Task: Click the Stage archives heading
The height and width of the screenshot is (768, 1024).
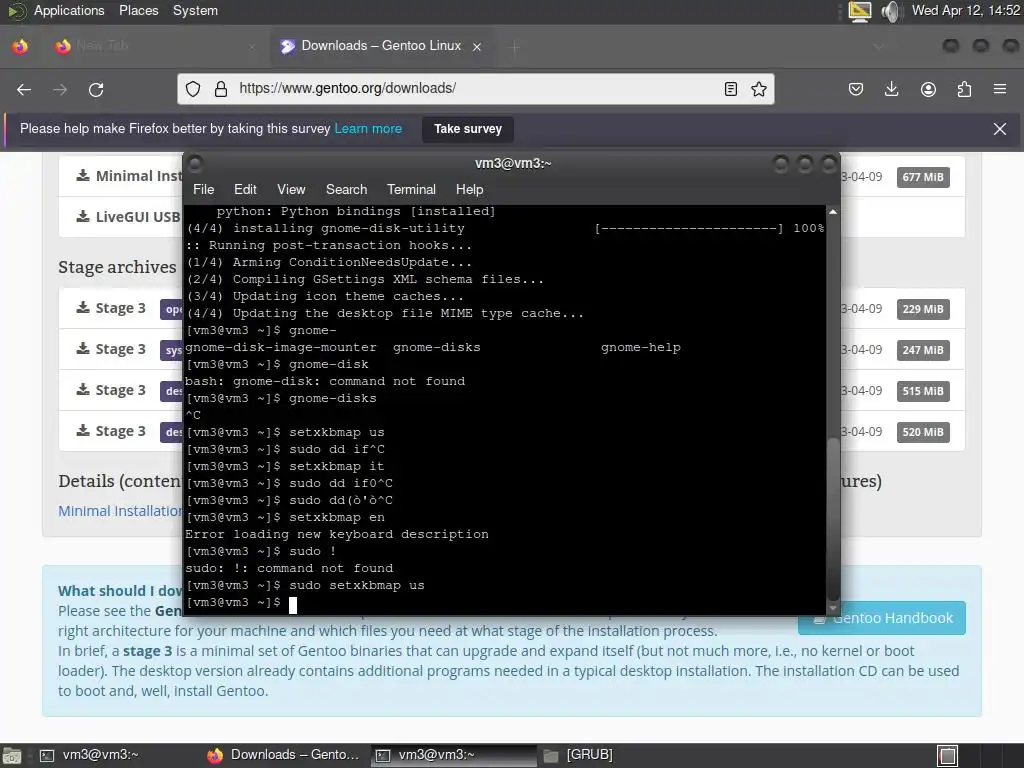Action: (x=117, y=267)
